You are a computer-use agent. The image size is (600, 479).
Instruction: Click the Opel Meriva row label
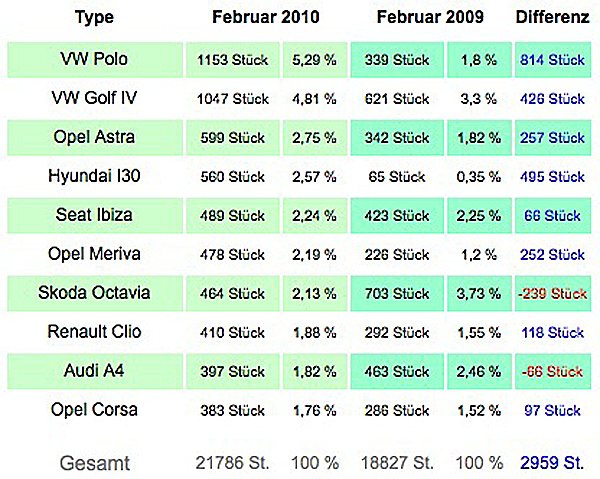(94, 254)
